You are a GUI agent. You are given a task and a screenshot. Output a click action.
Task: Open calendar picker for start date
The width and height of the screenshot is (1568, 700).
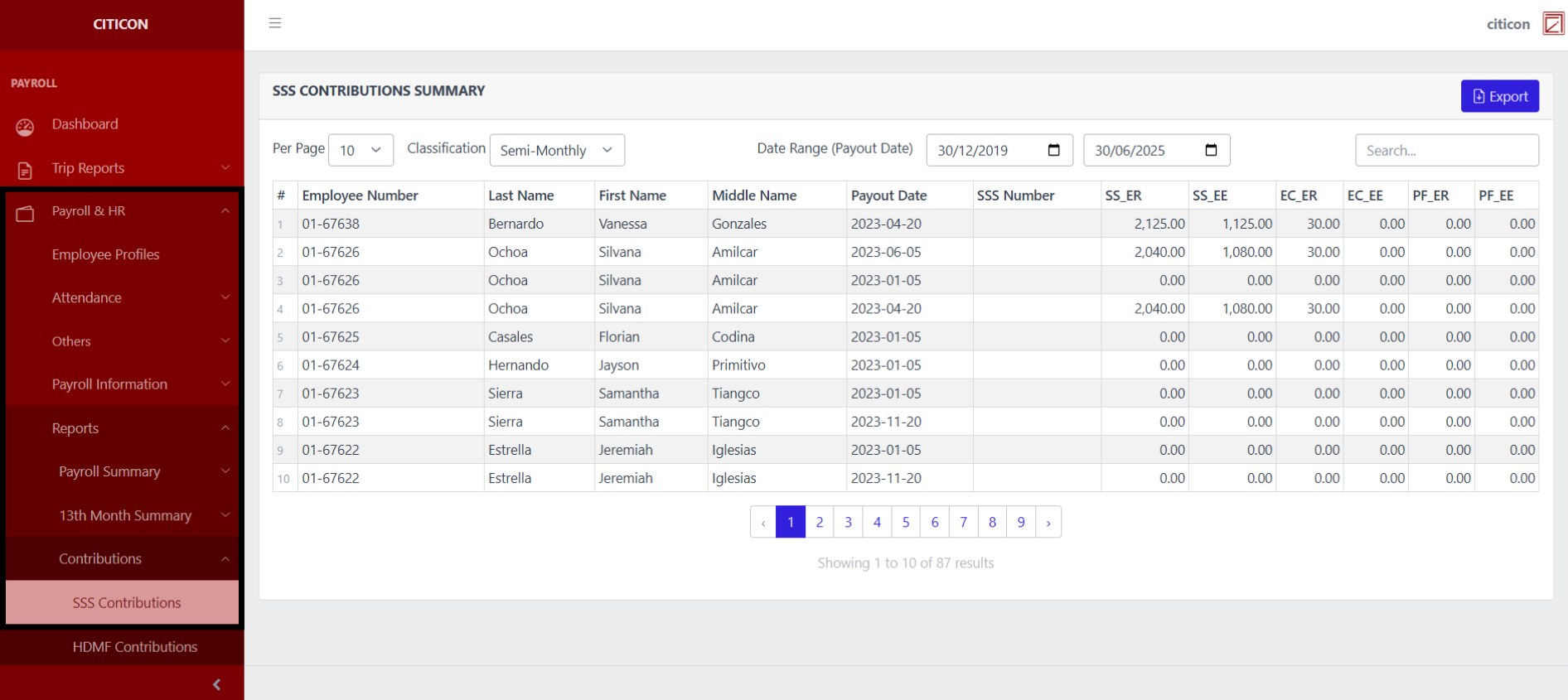point(1053,150)
